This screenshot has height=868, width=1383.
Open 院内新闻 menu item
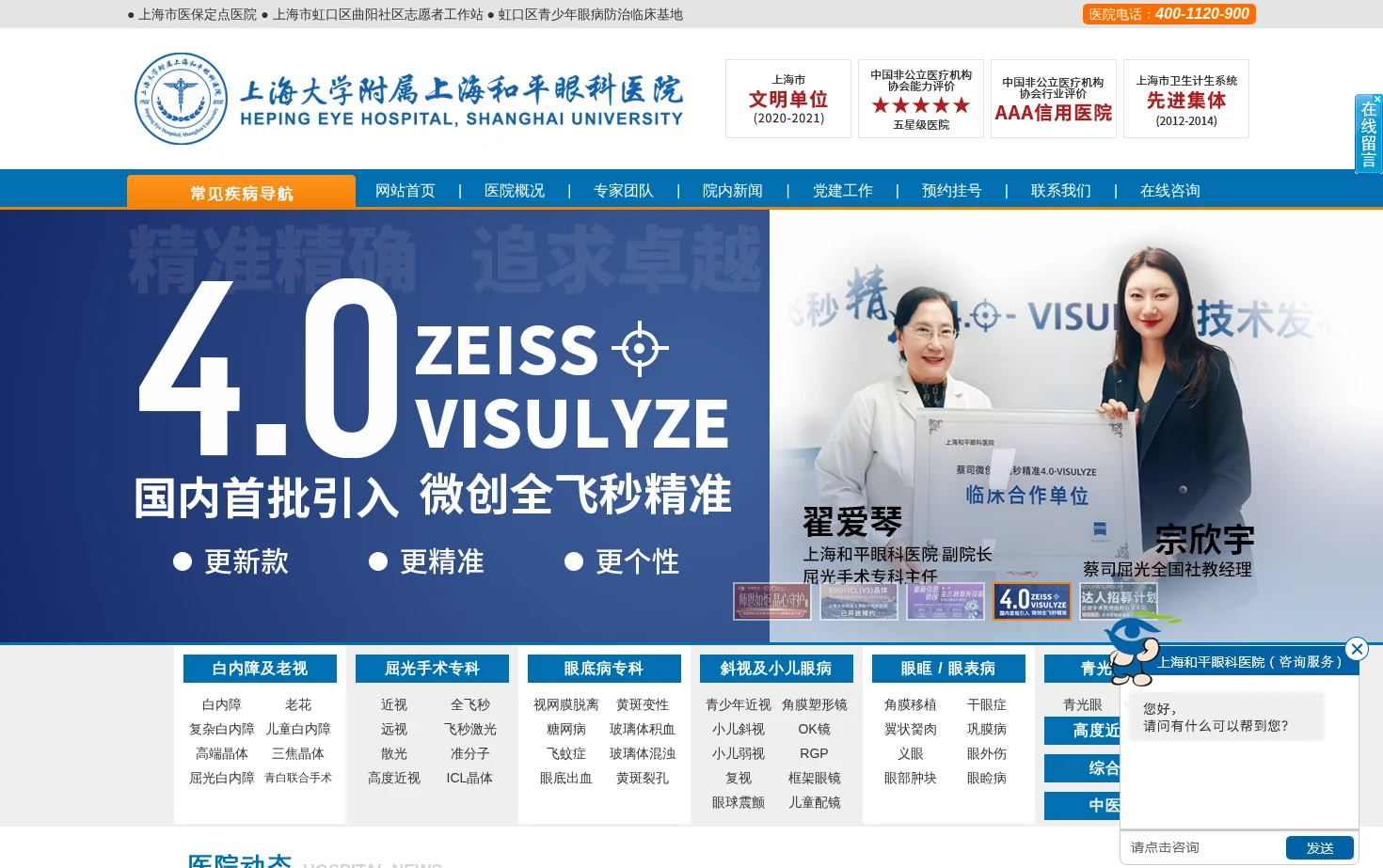point(733,191)
